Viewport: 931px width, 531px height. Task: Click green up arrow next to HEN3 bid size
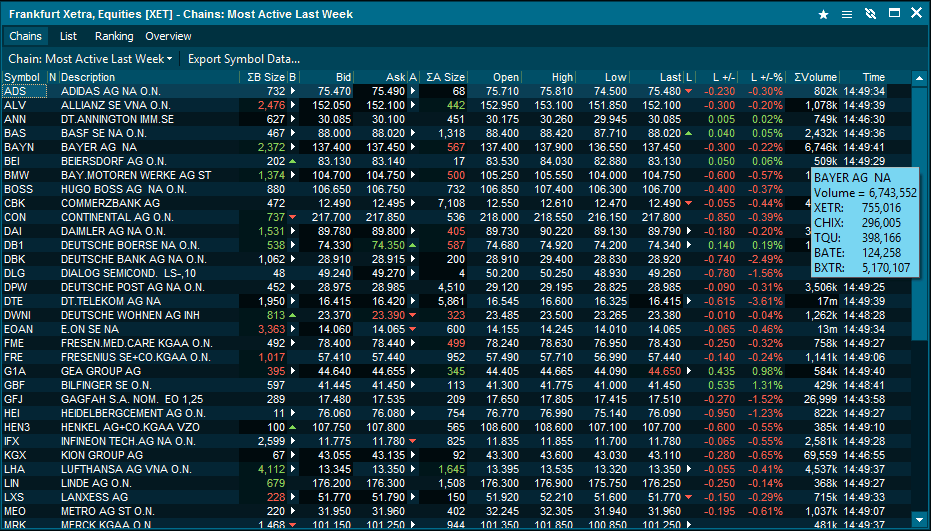(292, 427)
